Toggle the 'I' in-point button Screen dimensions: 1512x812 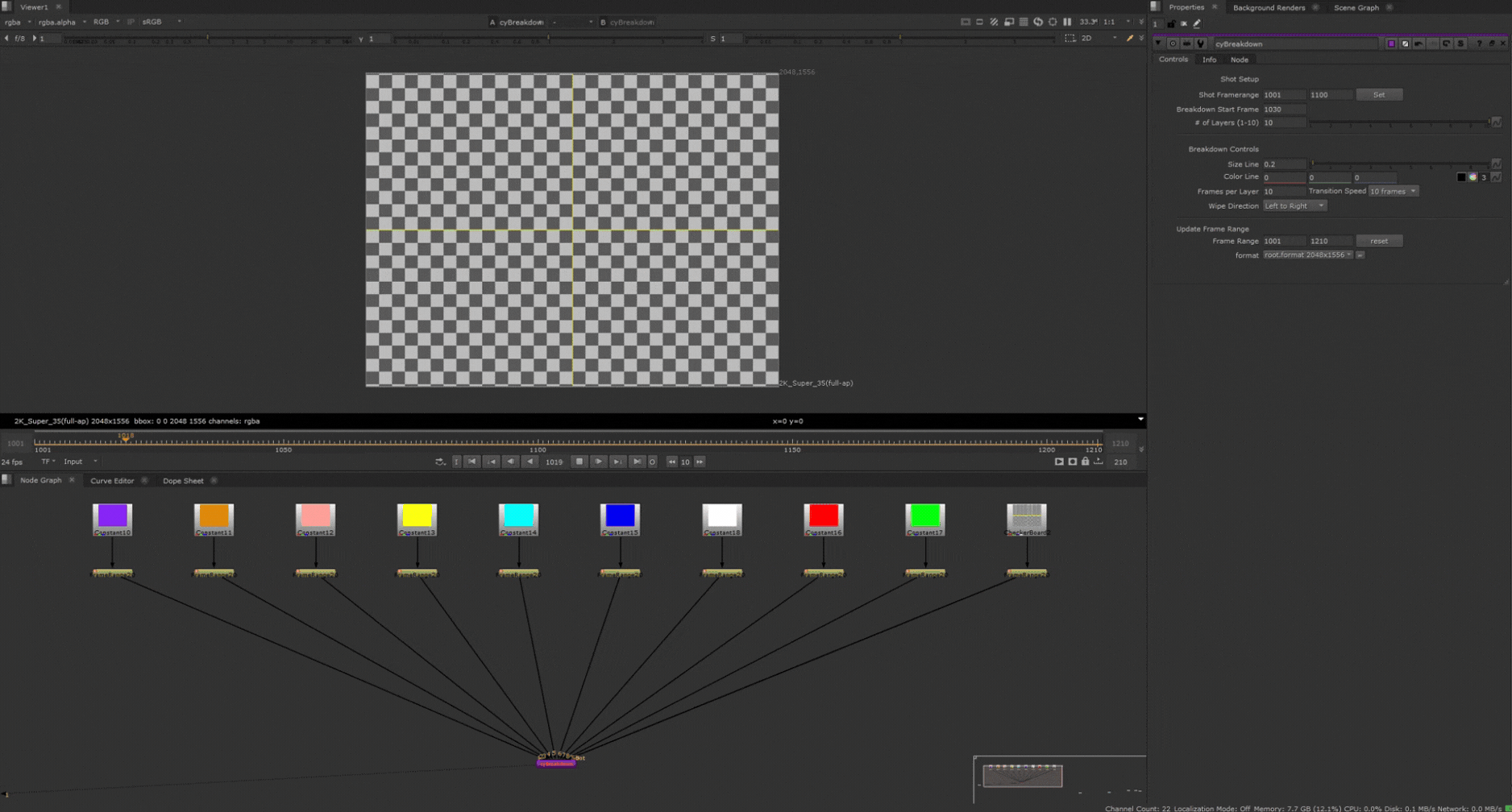pyautogui.click(x=456, y=462)
